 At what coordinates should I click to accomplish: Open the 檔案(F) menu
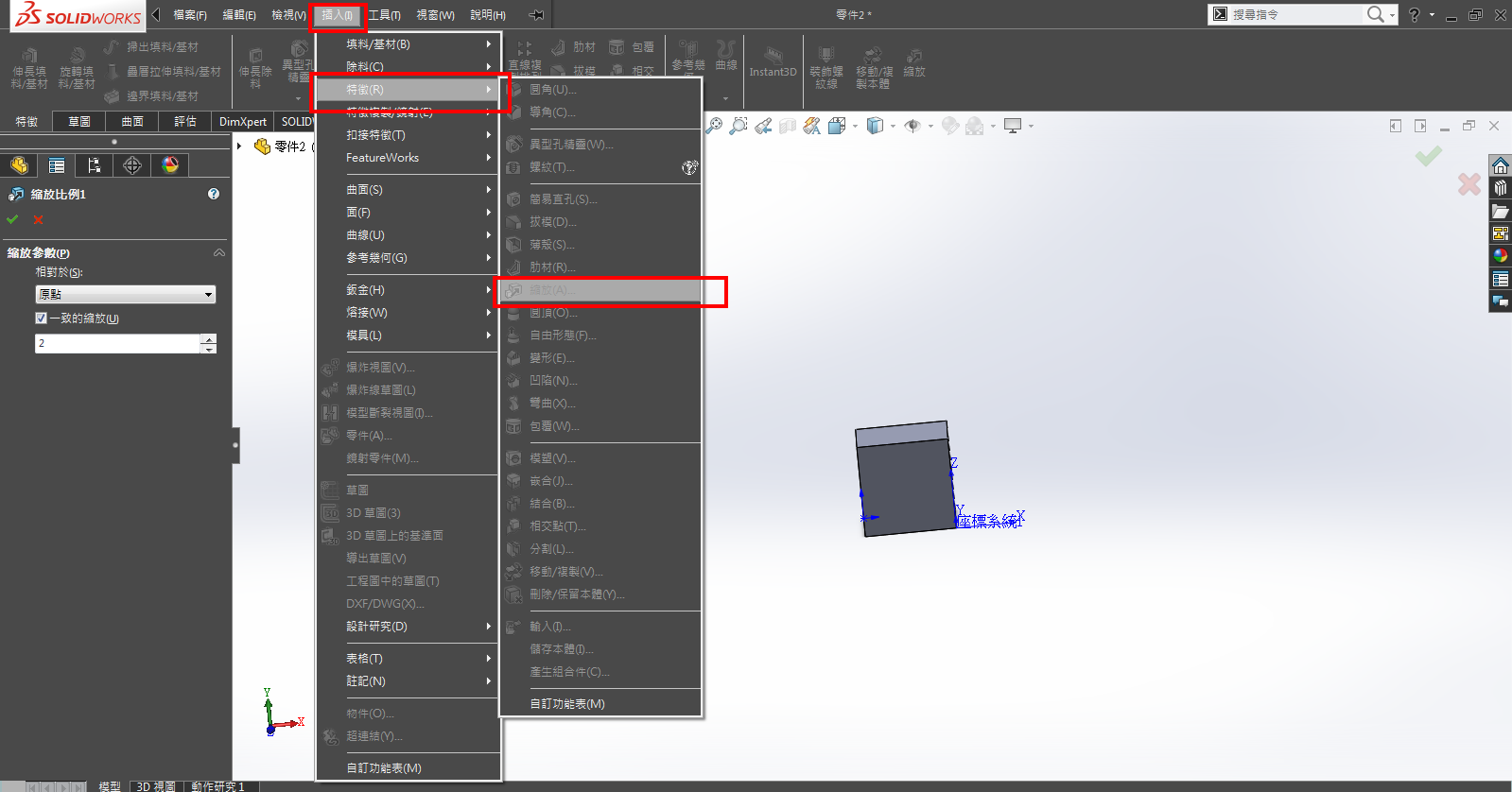[x=189, y=15]
